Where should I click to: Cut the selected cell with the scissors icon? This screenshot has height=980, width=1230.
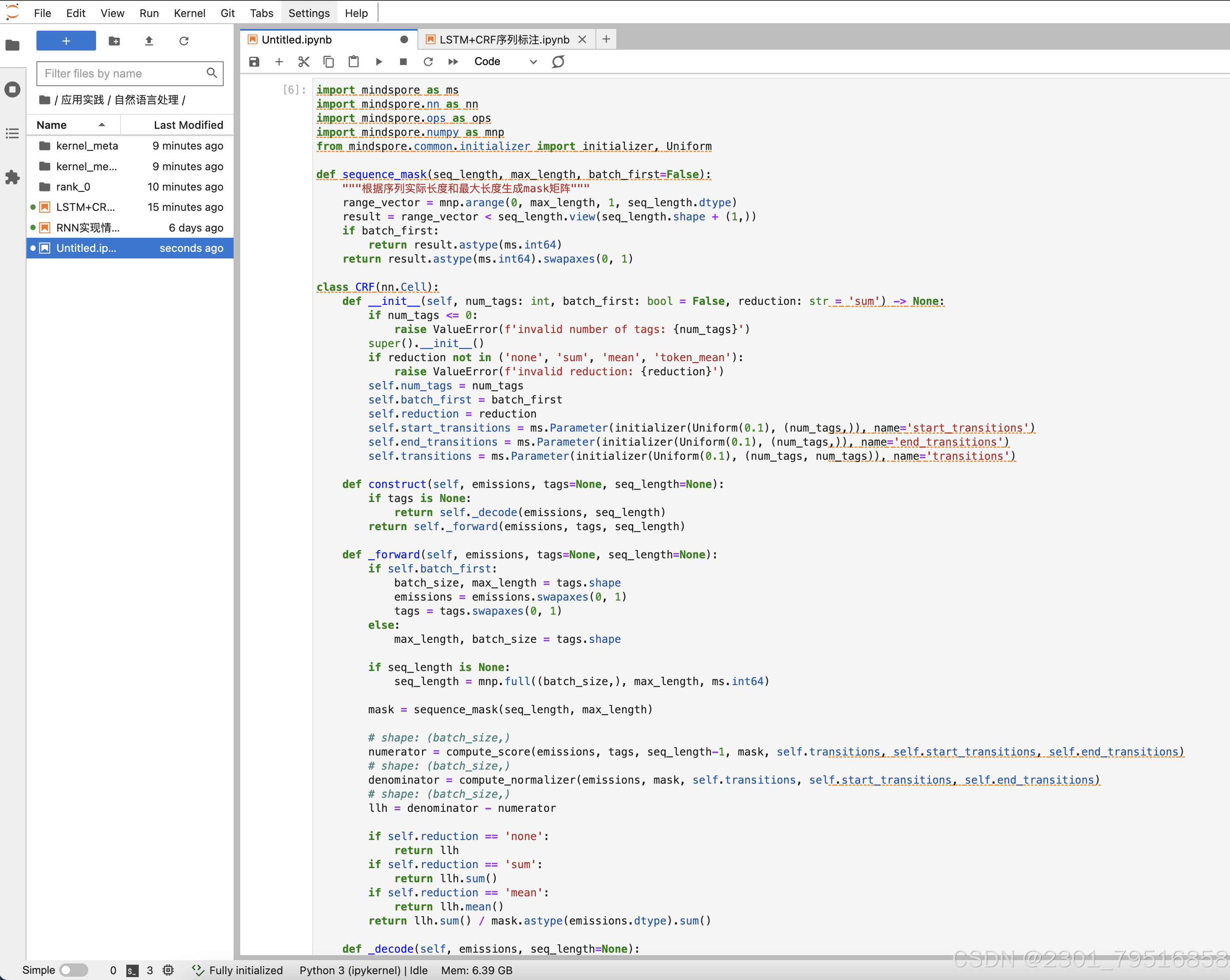304,62
